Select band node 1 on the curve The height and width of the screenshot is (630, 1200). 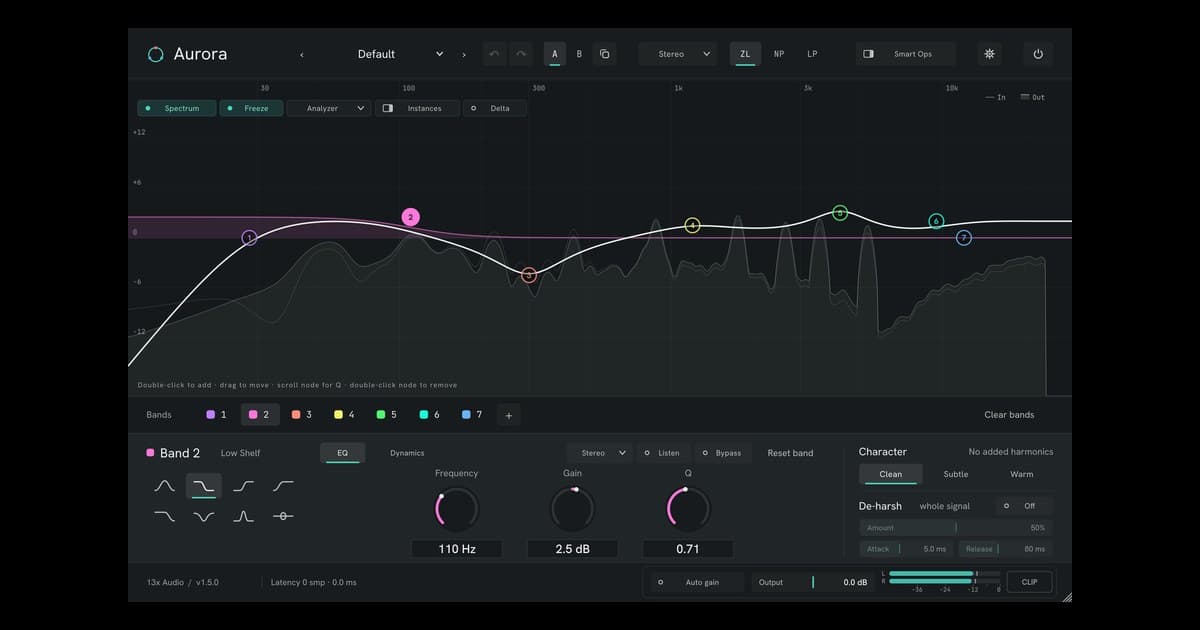(x=250, y=237)
